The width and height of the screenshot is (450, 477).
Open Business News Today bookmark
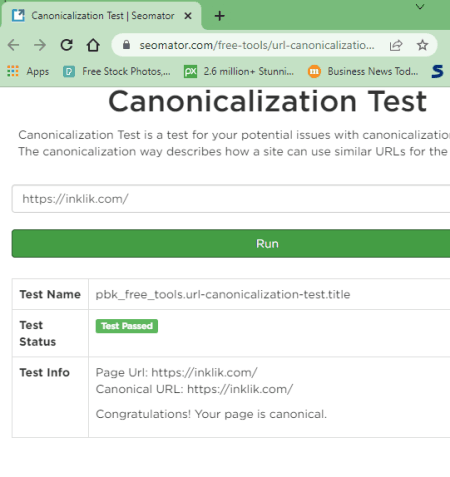point(363,71)
